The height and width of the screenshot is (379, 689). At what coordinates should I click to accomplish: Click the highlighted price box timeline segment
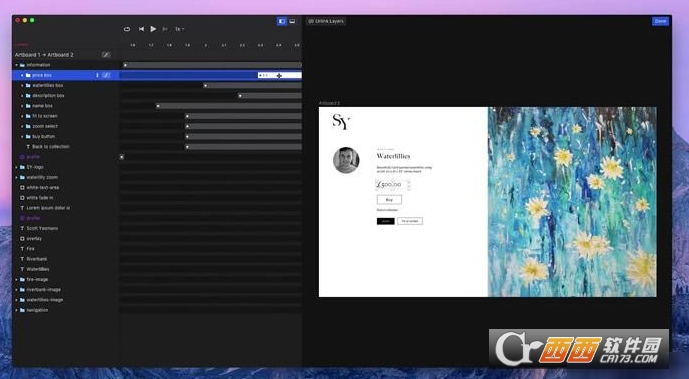[279, 76]
